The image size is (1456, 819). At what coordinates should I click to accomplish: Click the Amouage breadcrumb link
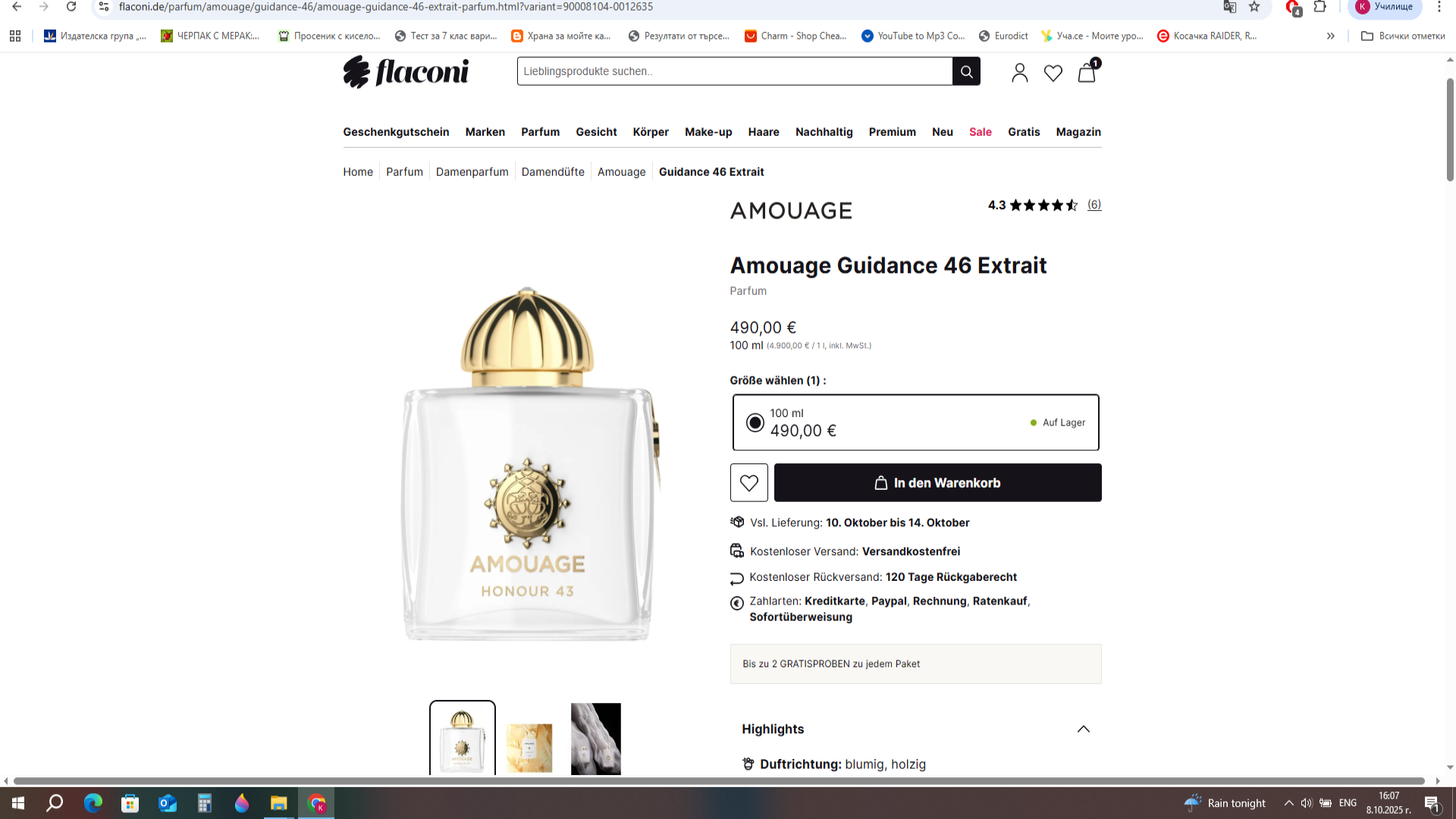coord(622,172)
